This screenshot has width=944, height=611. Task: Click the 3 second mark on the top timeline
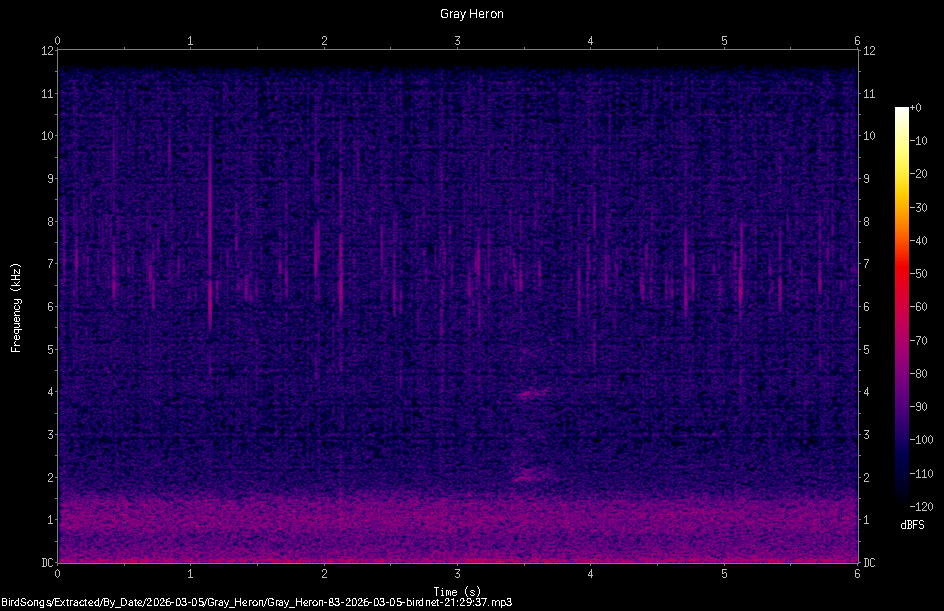tap(457, 42)
